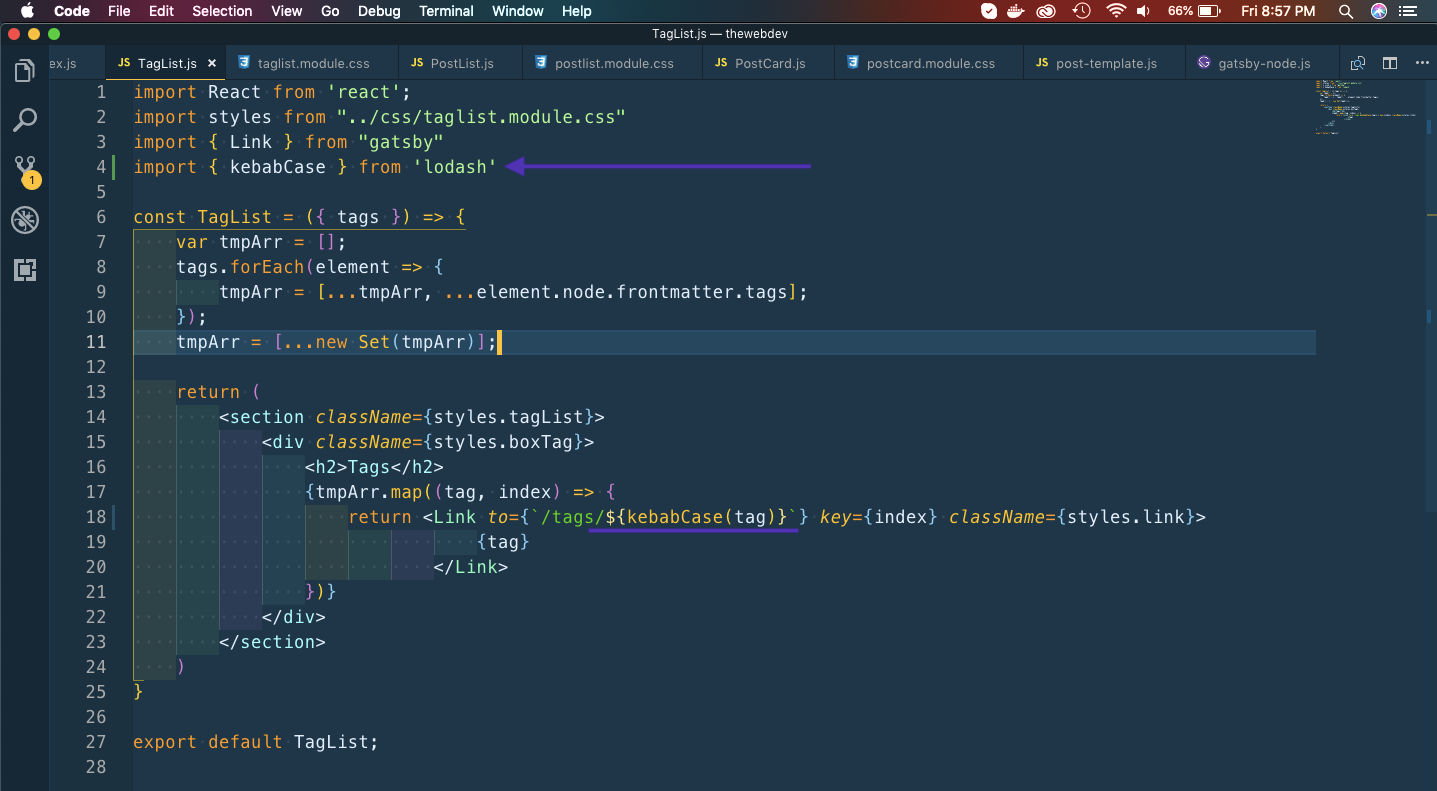
Task: Switch to the partially hidden ex.js tab
Action: point(77,63)
